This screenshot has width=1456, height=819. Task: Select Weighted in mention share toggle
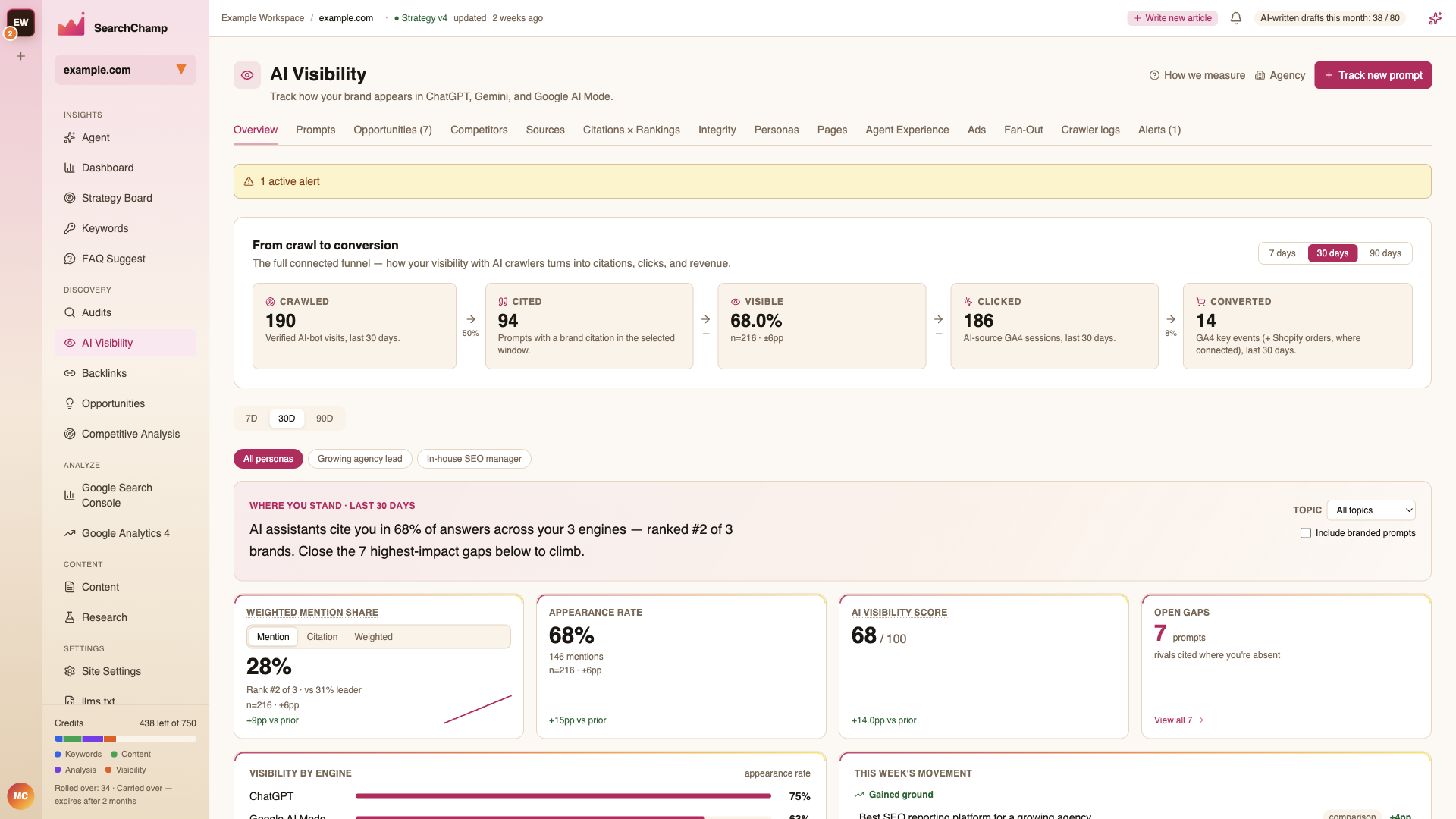tap(373, 637)
